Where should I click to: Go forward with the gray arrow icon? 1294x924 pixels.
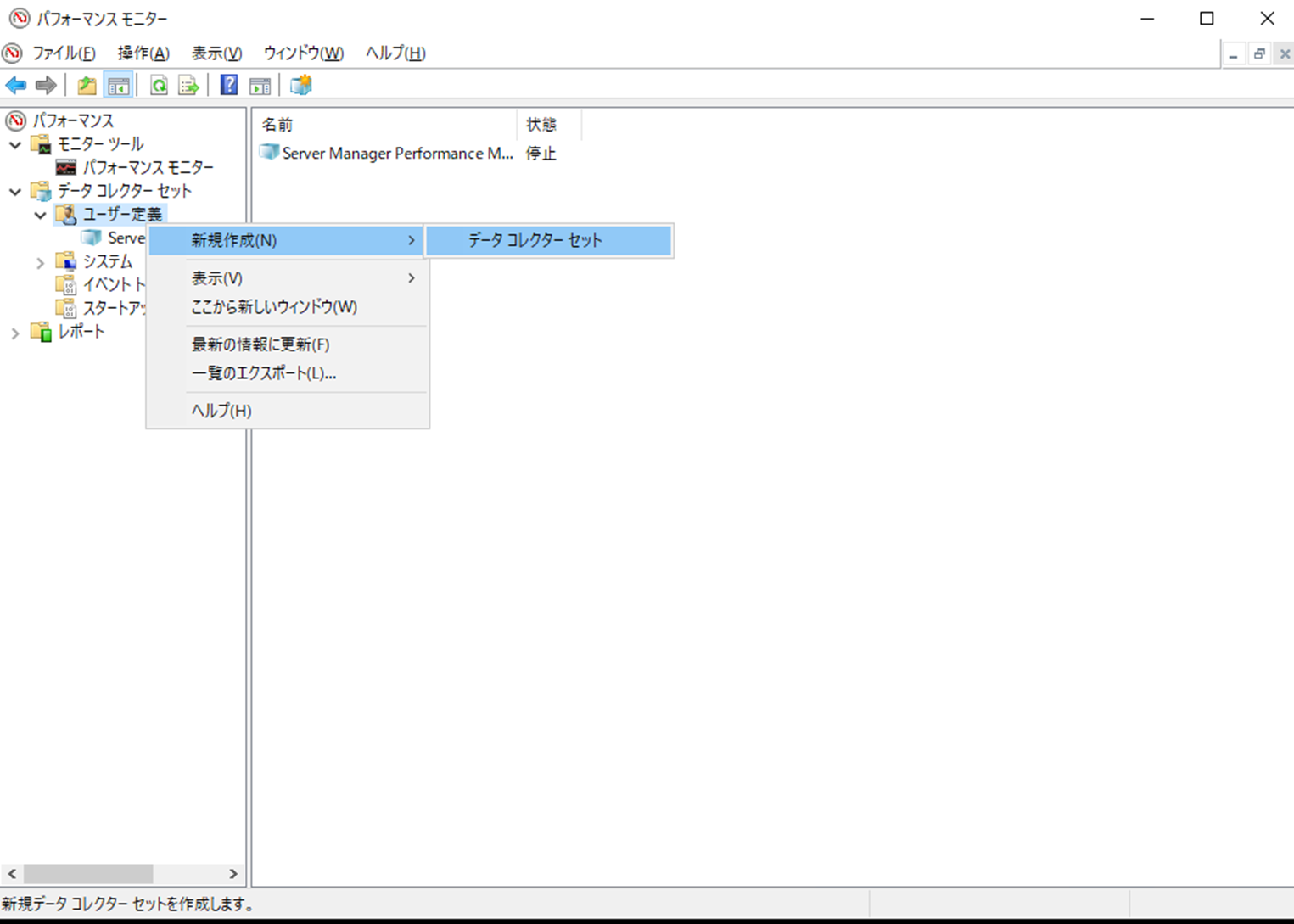46,85
